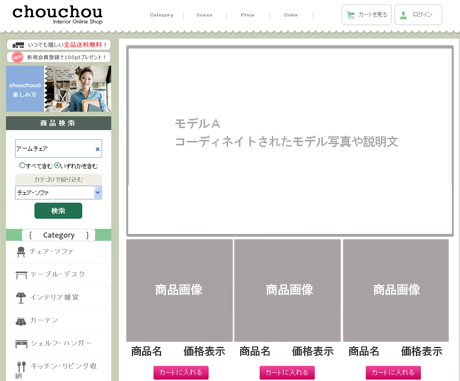Click the ログイン button text
Screen dimensions: 460x381
tap(422, 15)
